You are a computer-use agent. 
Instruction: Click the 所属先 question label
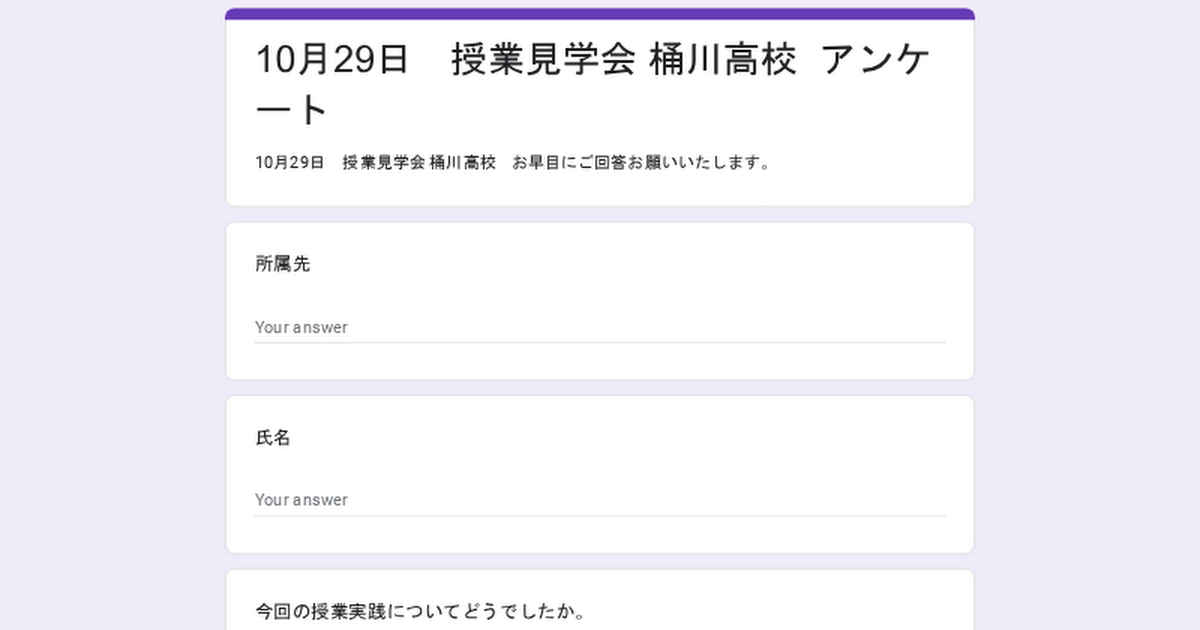[283, 265]
